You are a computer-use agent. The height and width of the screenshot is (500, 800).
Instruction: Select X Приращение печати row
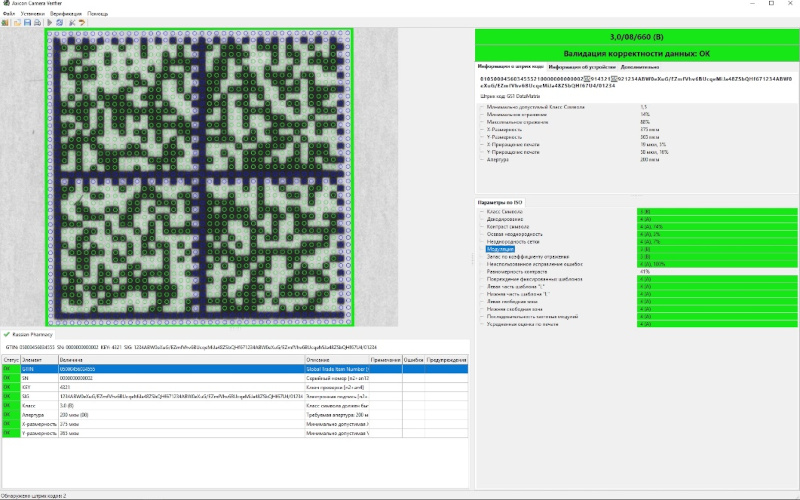click(638, 145)
